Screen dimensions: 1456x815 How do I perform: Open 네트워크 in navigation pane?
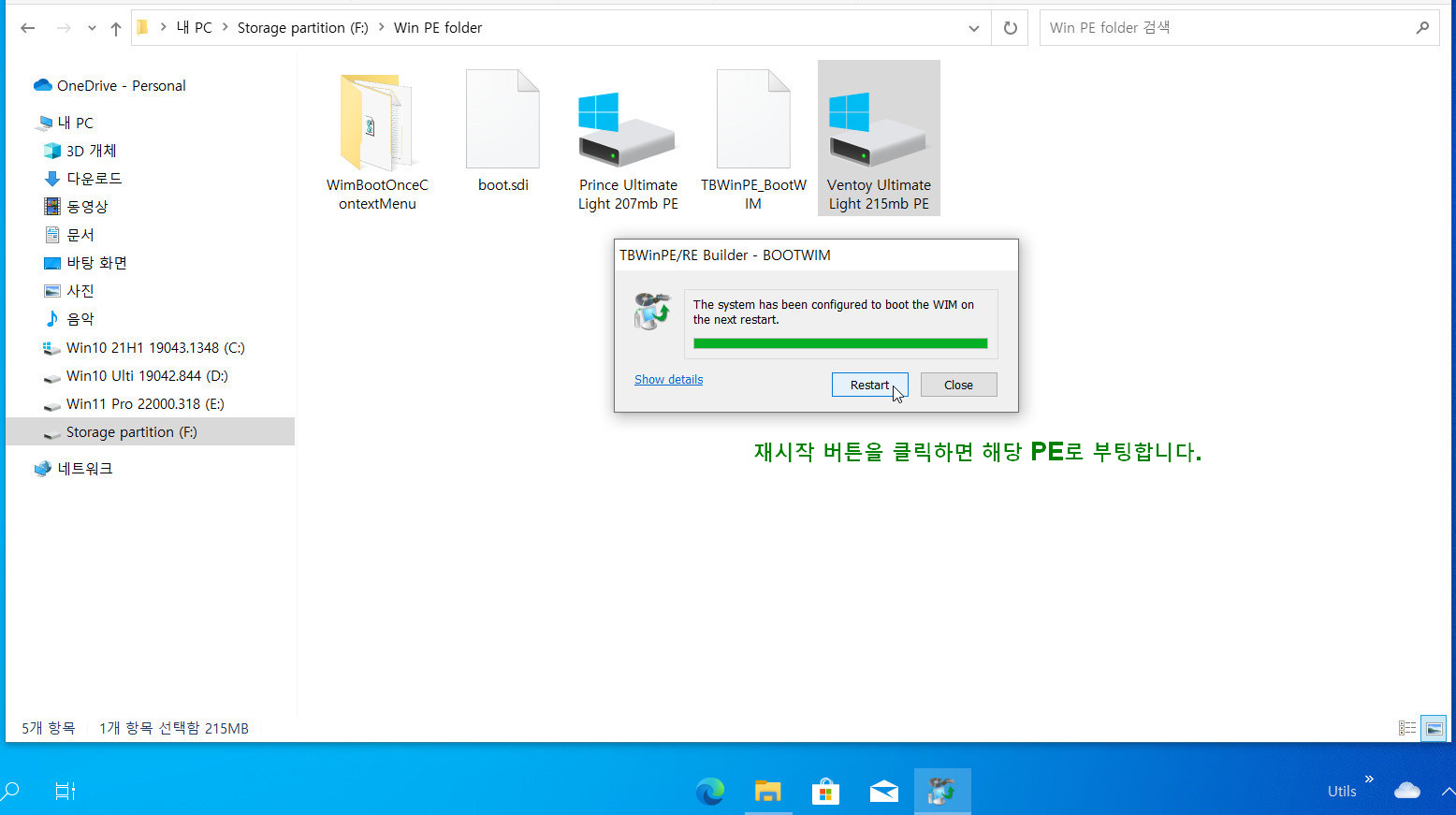coord(73,469)
